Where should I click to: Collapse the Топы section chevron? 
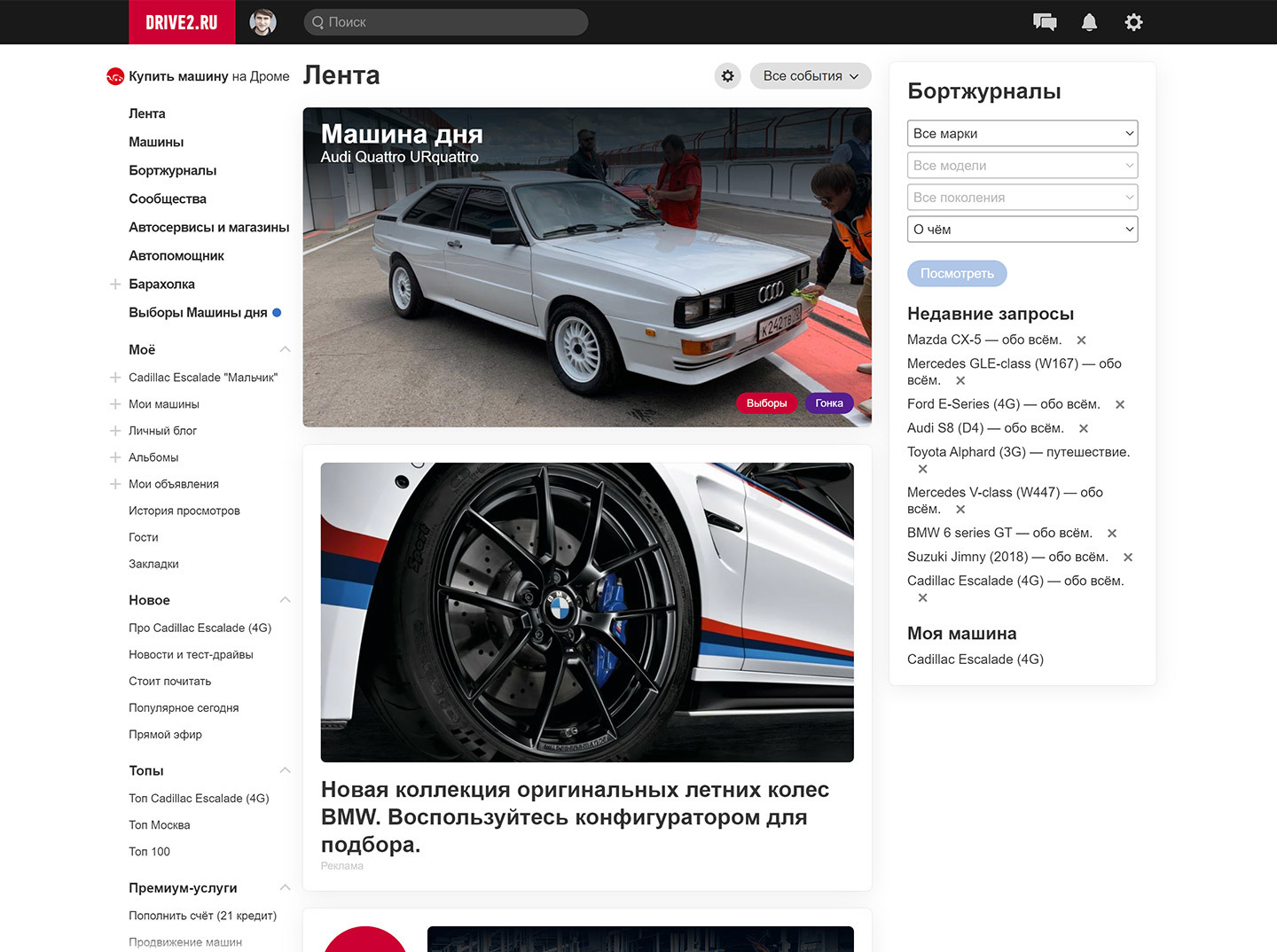(285, 770)
